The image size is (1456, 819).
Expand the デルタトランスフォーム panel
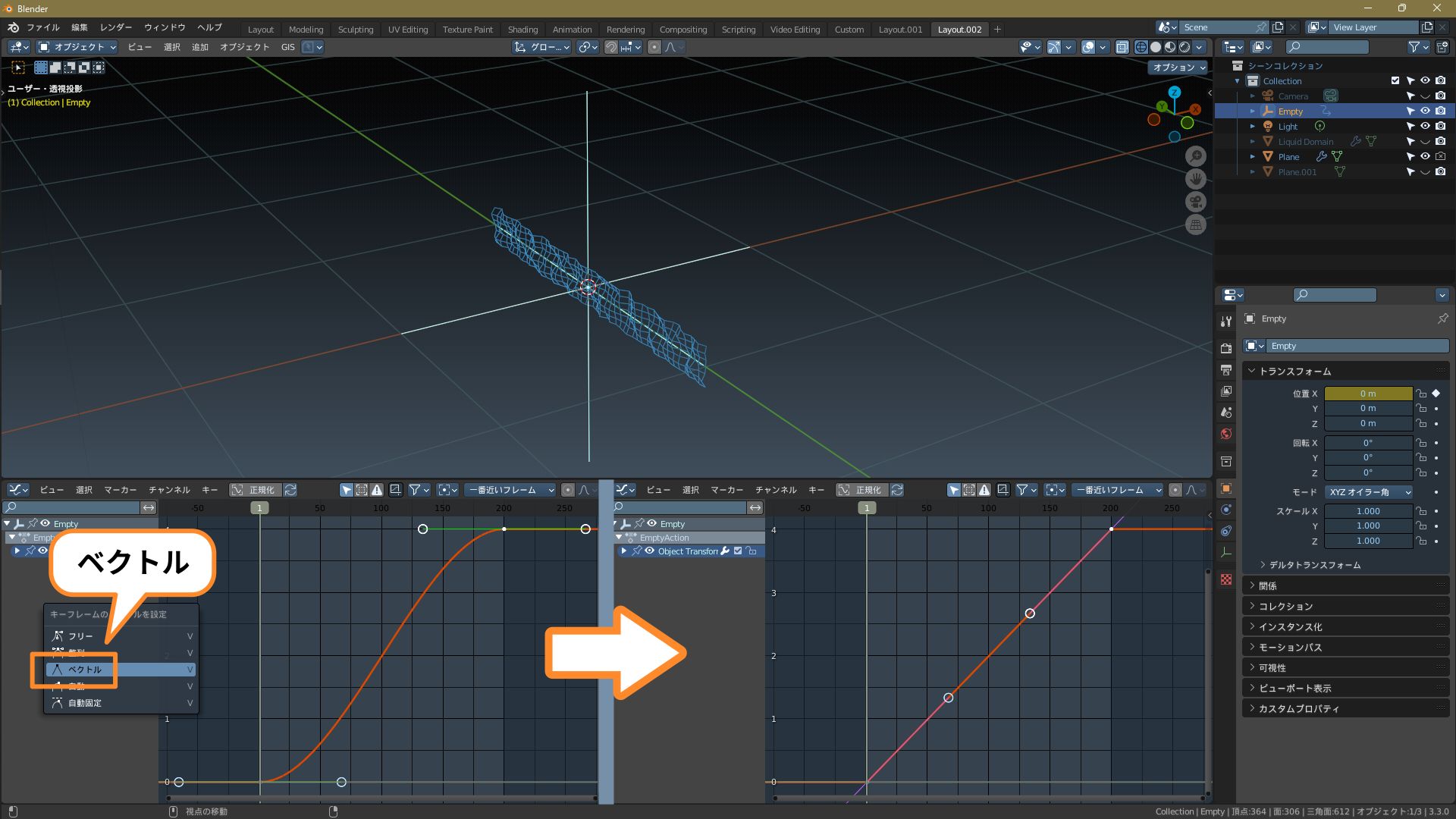[x=1314, y=565]
